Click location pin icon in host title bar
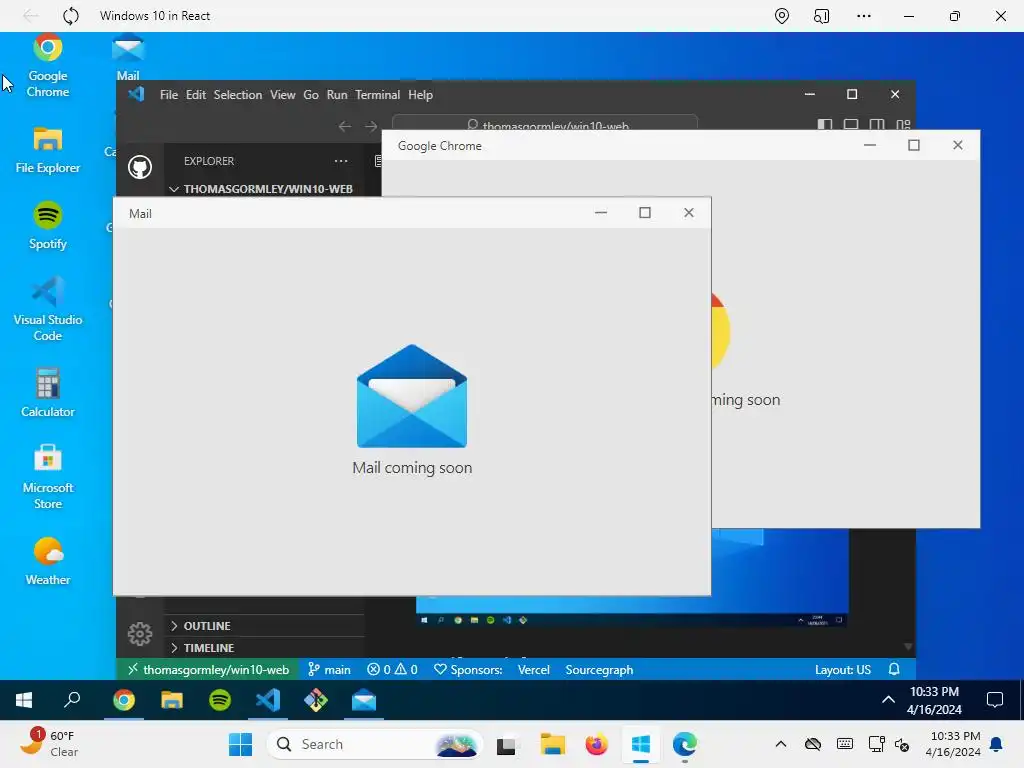Viewport: 1024px width, 768px height. coord(782,16)
